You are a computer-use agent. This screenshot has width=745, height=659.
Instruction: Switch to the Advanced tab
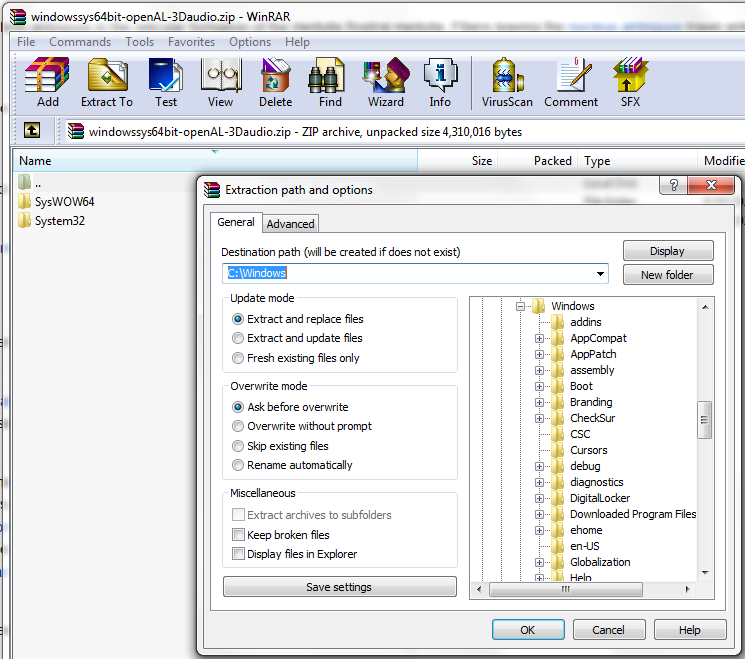pyautogui.click(x=290, y=224)
